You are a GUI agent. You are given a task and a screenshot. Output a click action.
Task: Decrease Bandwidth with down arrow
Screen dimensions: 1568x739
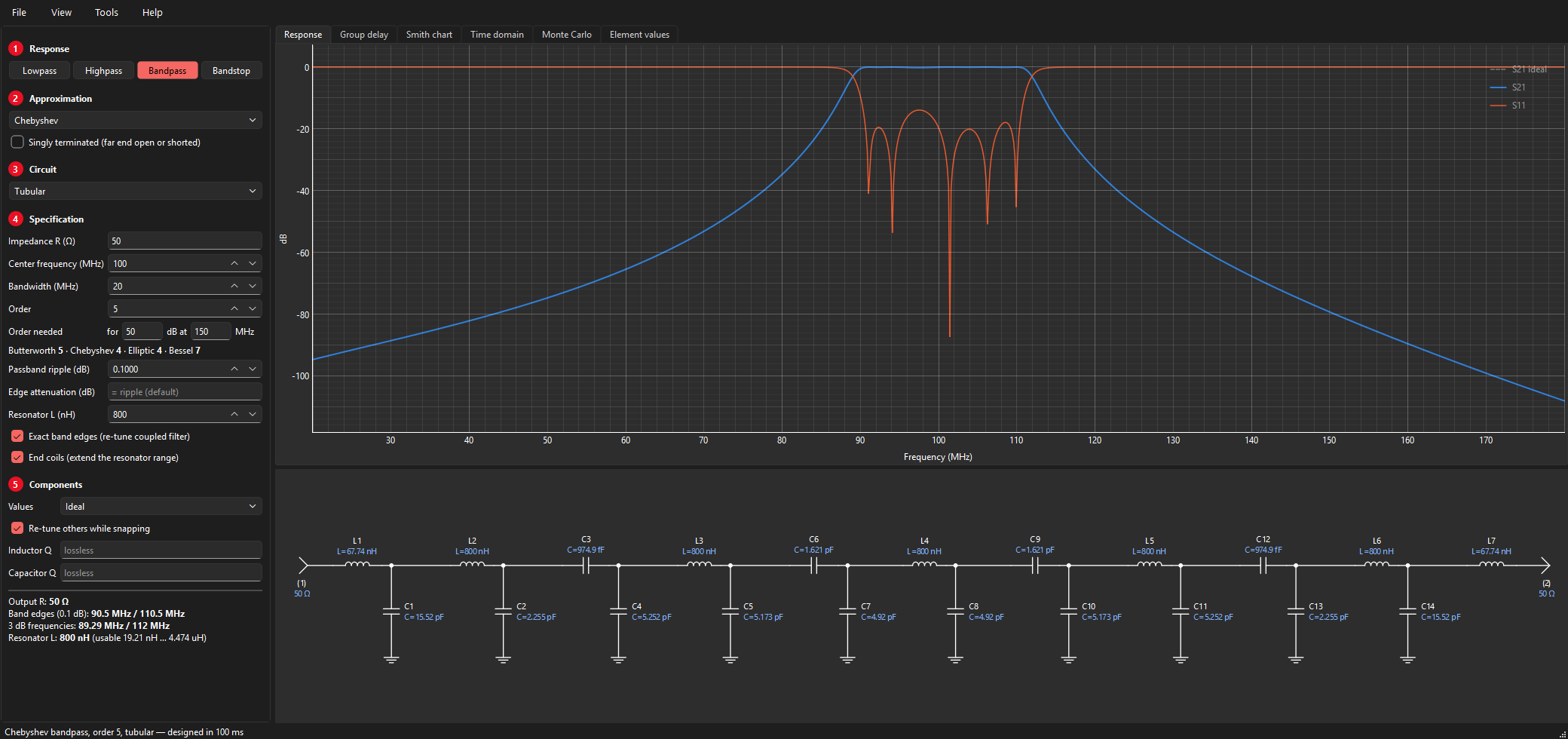click(253, 286)
